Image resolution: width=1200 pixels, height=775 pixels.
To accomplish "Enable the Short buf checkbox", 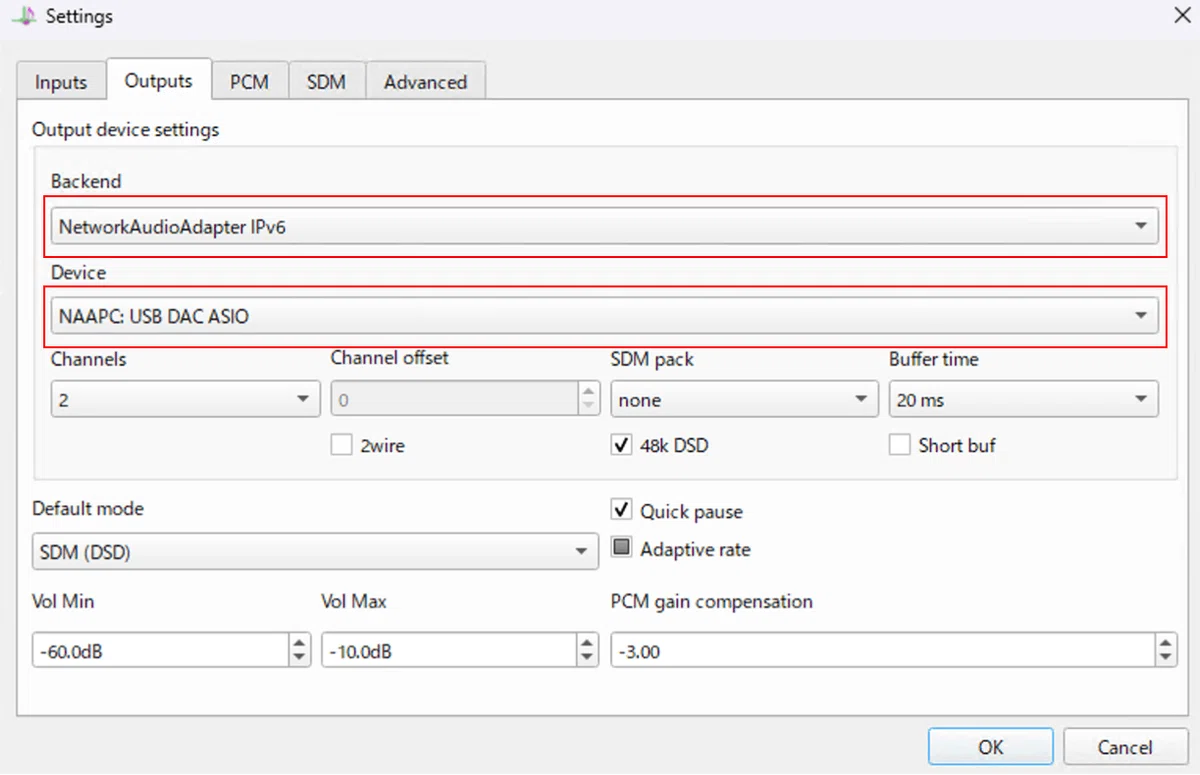I will (x=900, y=446).
